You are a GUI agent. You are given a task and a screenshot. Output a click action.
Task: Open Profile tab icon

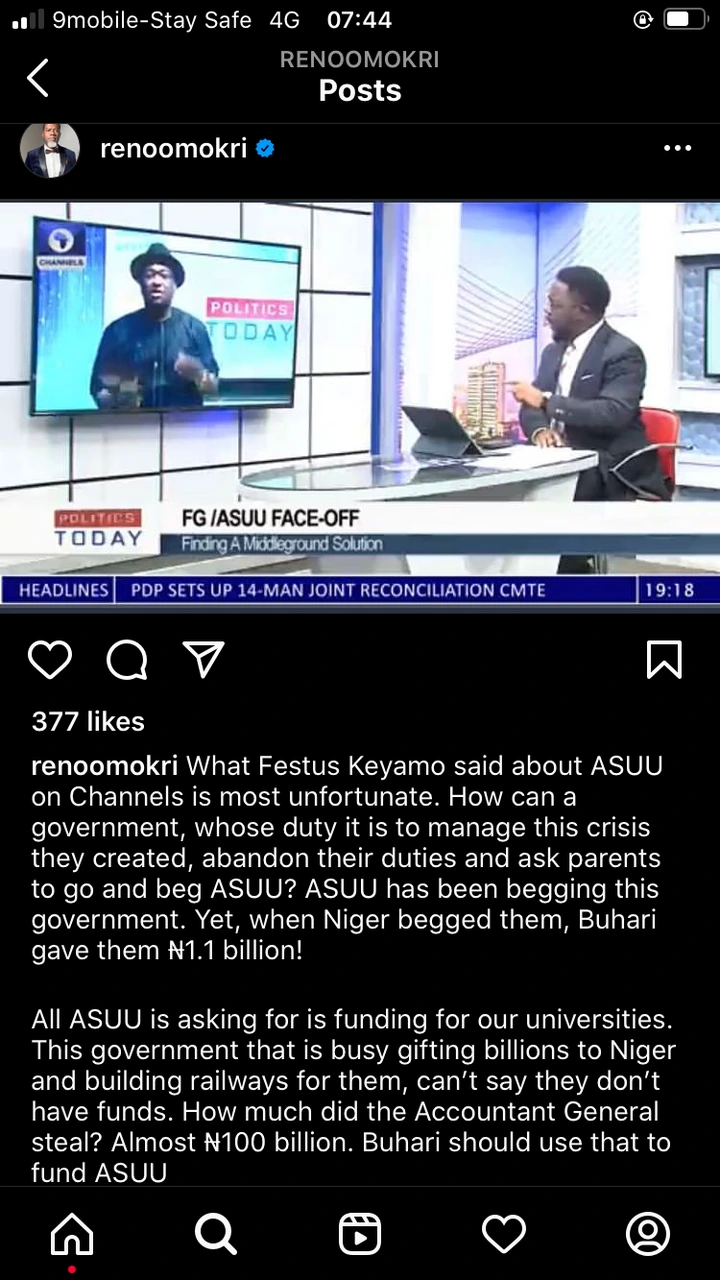(x=648, y=1234)
